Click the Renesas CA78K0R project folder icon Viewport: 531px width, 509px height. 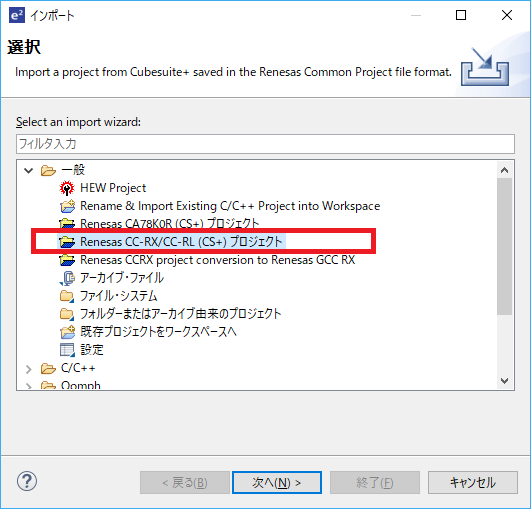(67, 224)
